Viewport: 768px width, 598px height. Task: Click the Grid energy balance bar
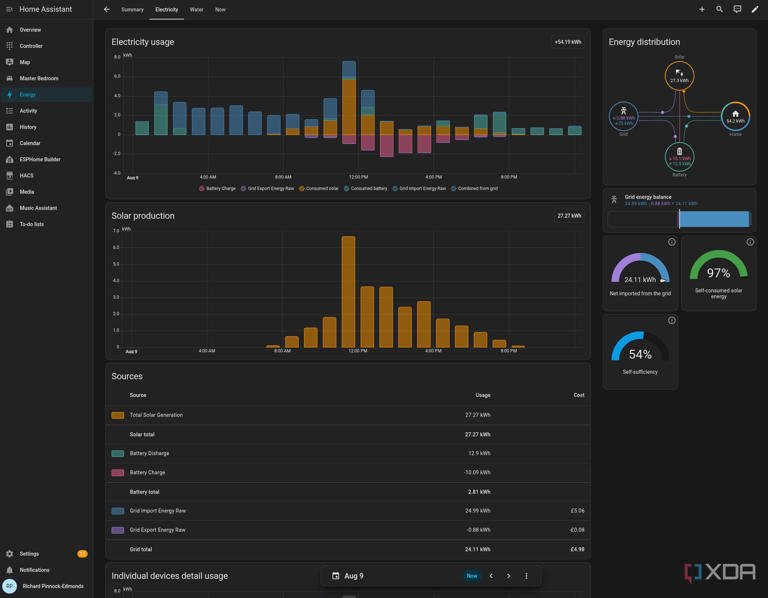pyautogui.click(x=679, y=219)
